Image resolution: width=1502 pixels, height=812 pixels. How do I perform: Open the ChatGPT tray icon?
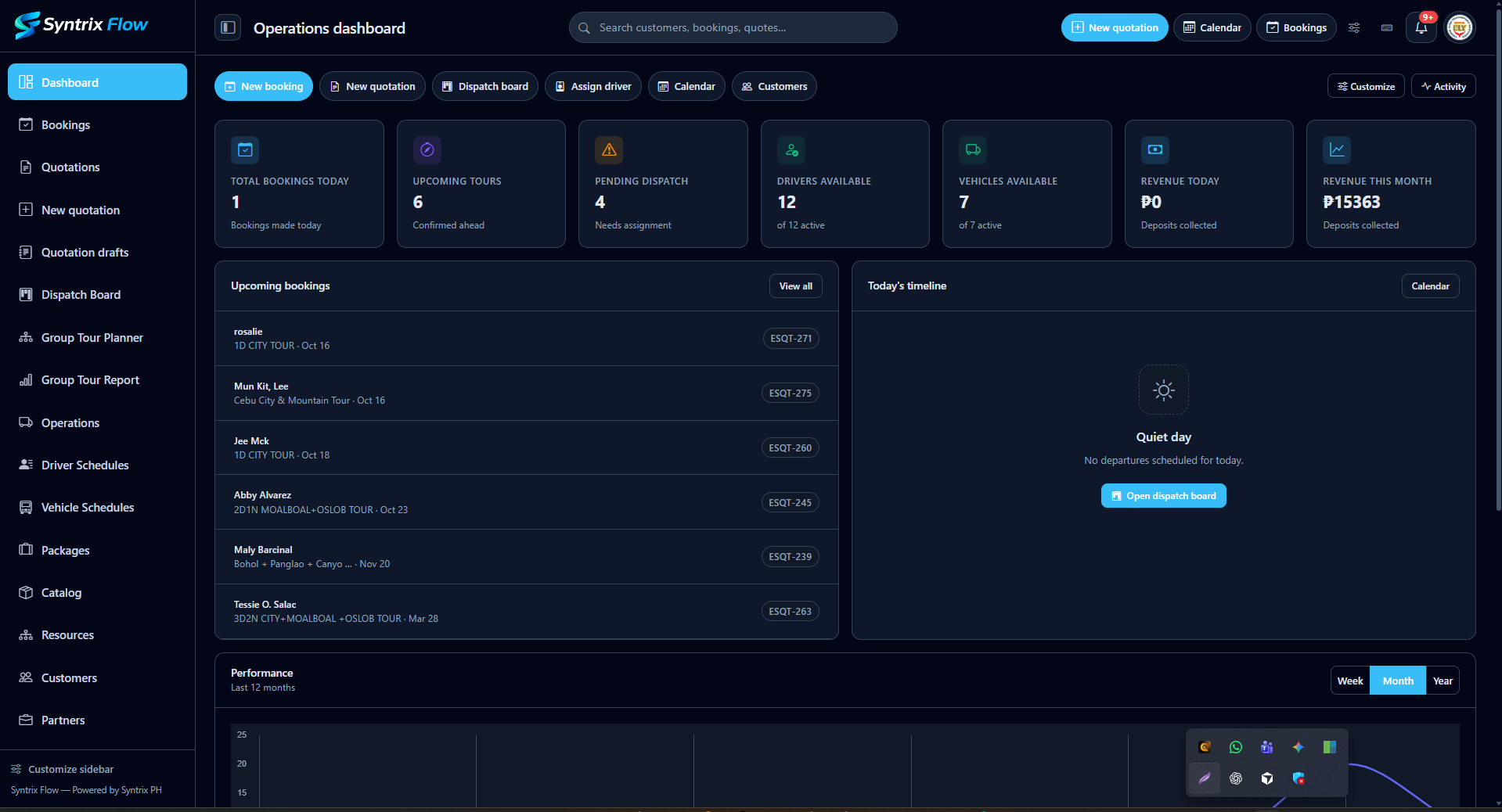[x=1236, y=778]
